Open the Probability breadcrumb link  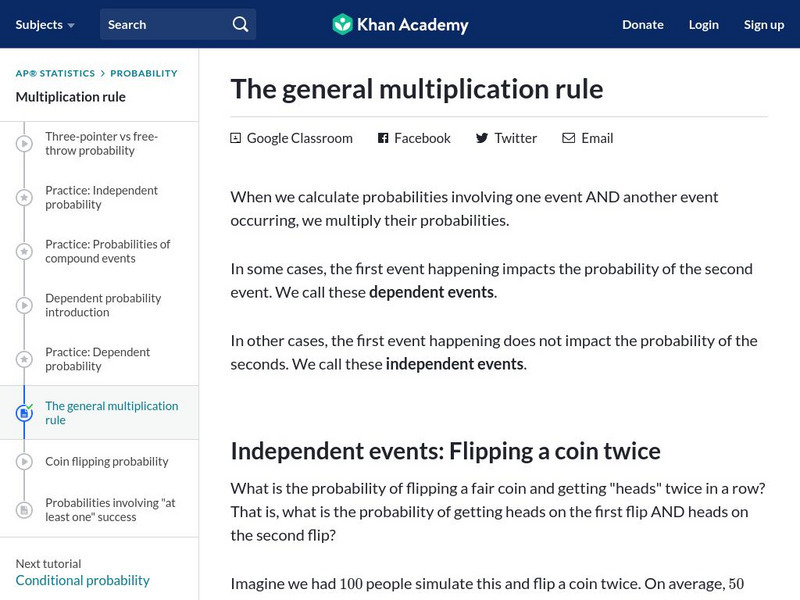pyautogui.click(x=144, y=73)
